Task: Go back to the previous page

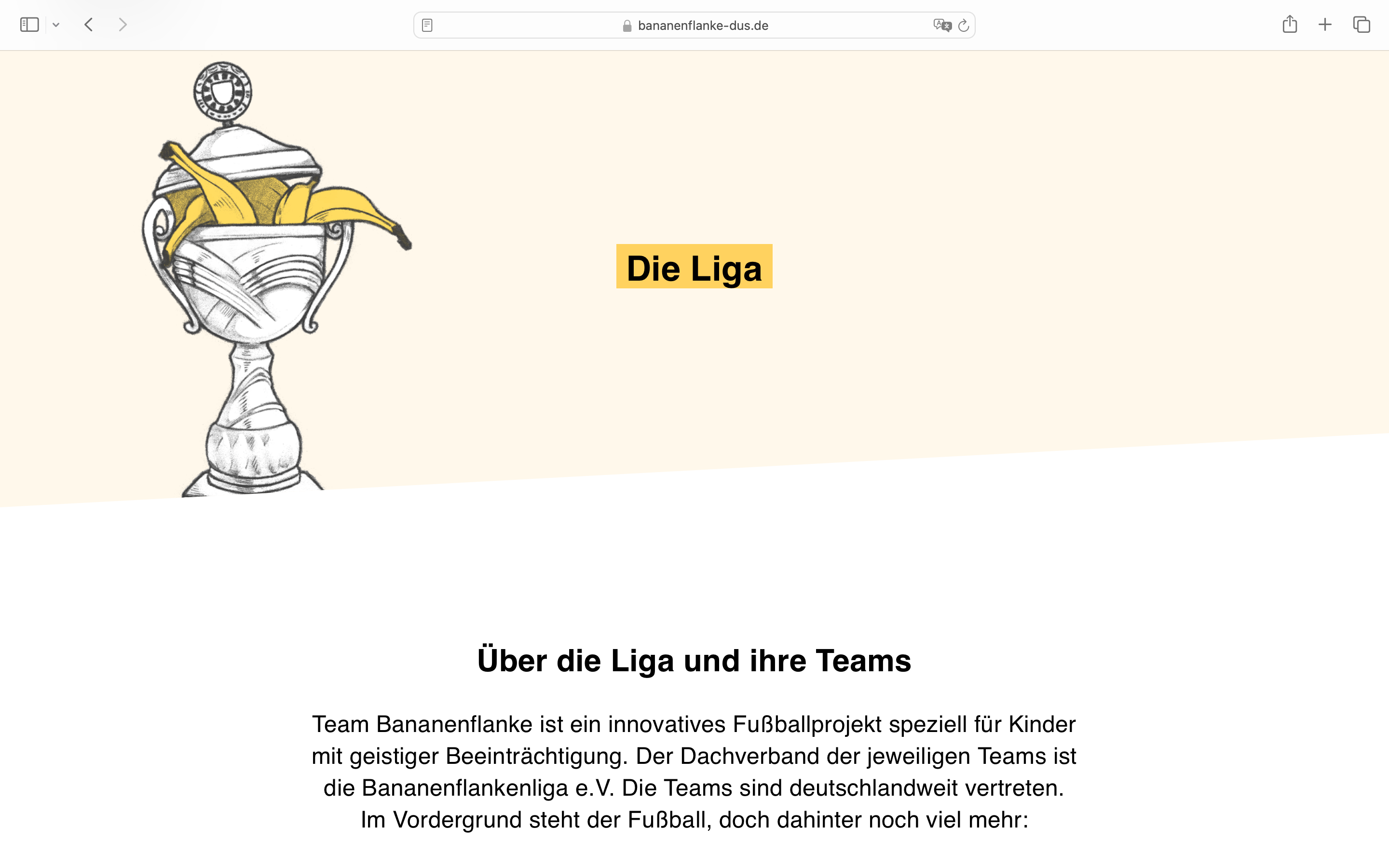Action: (x=88, y=25)
